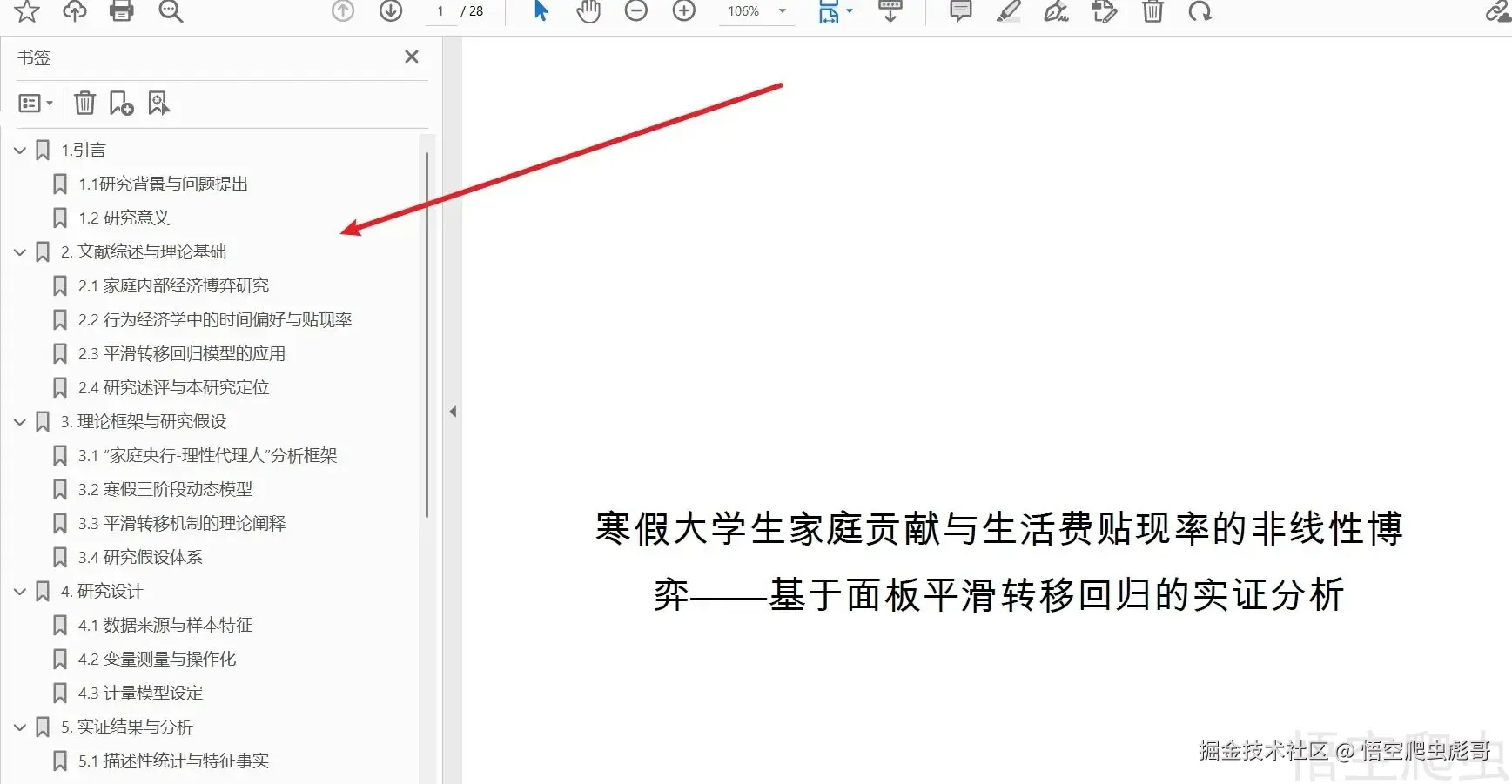Screen dimensions: 1512x784
Task: Select bookmark 5.1 描述性统计与特征事实
Action: 174,761
